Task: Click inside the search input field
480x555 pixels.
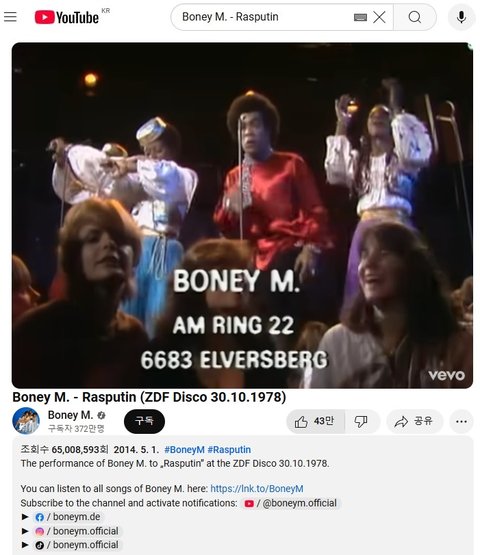Action: [x=265, y=17]
